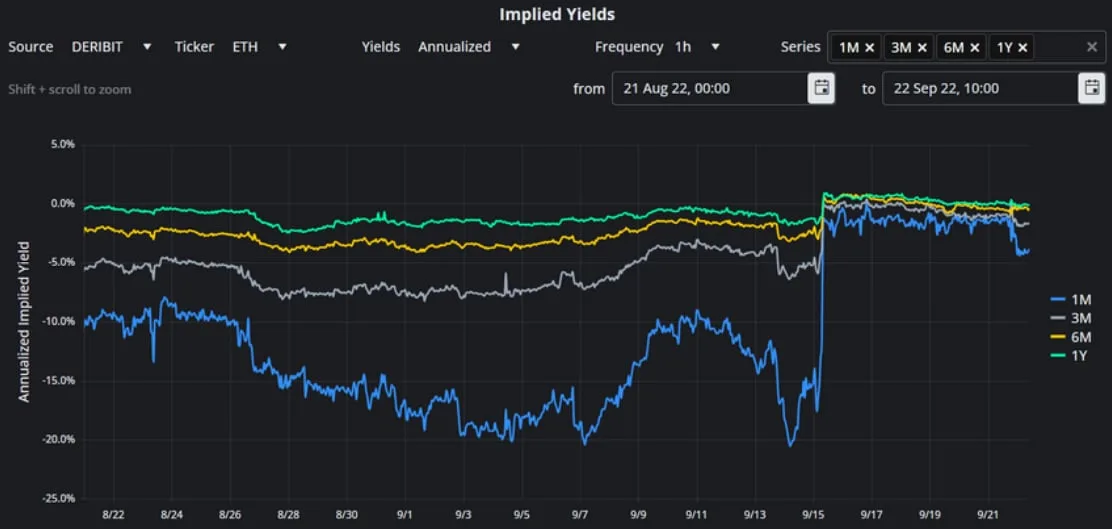Toggle the 1Y series in the legend
Viewport: 1112px width, 529px height.
point(1067,356)
